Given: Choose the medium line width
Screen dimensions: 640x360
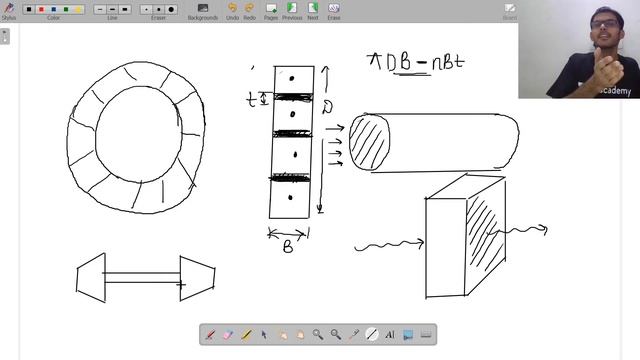Looking at the screenshot, I should 112,9.
